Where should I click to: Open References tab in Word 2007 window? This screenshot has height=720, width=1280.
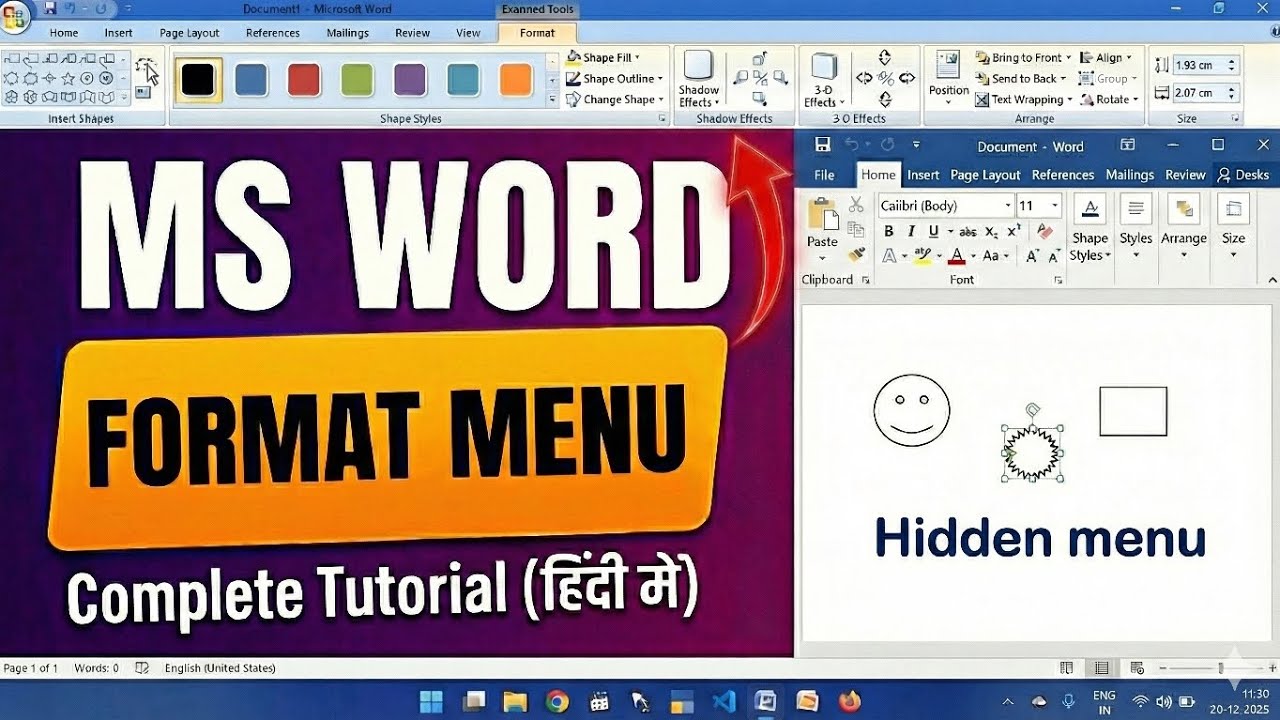273,33
